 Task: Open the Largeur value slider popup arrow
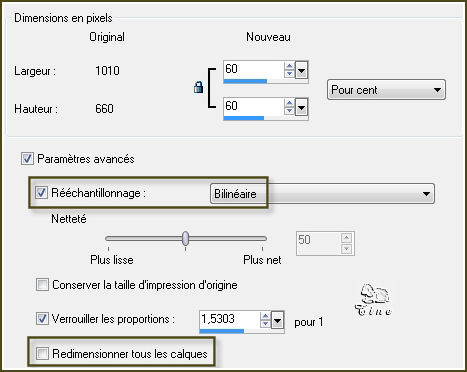point(301,70)
